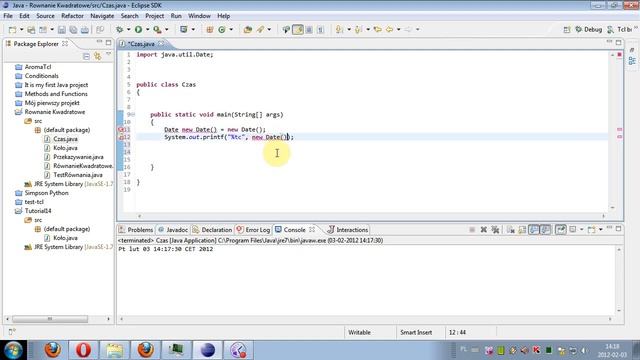Open the file explorer taskbar icon

(115, 350)
